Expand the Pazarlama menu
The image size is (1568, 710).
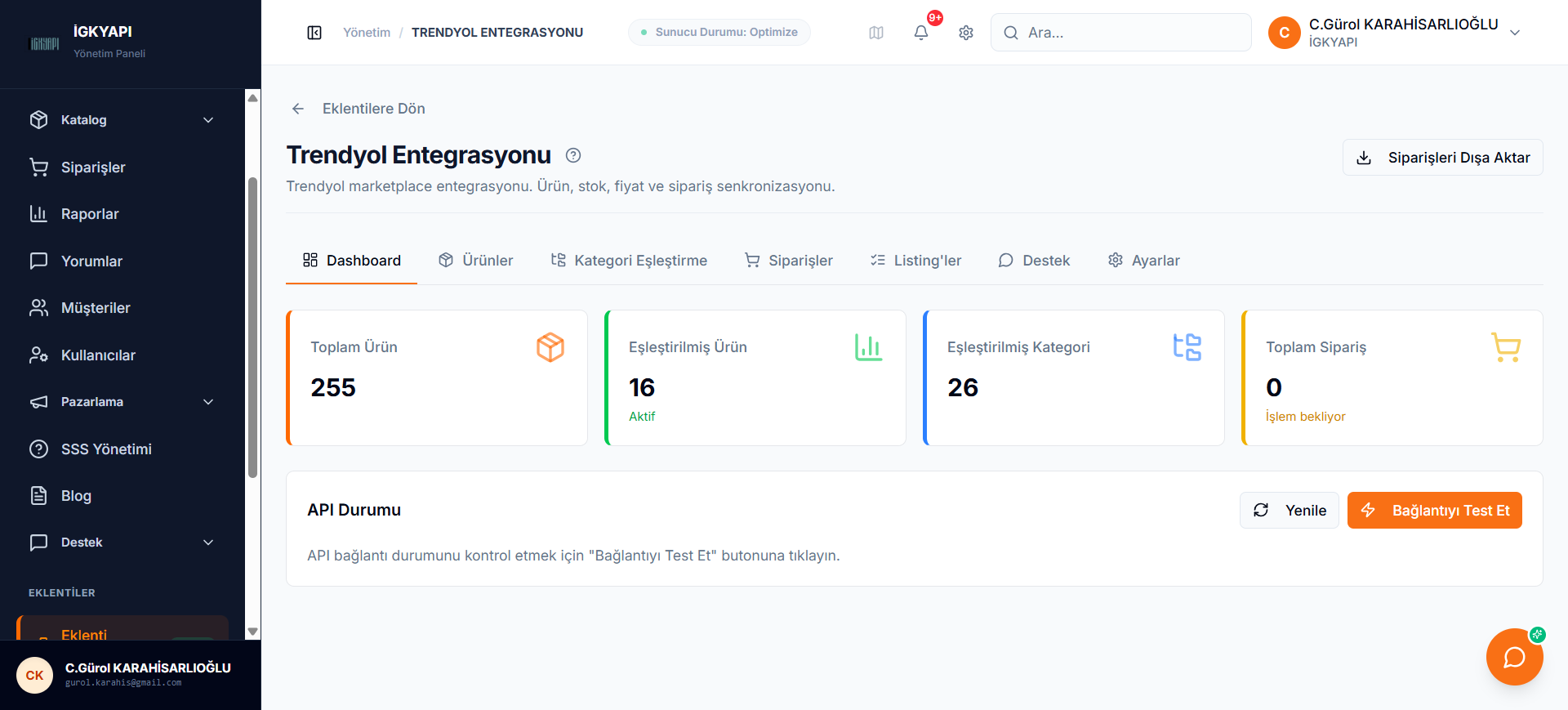pyautogui.click(x=122, y=402)
